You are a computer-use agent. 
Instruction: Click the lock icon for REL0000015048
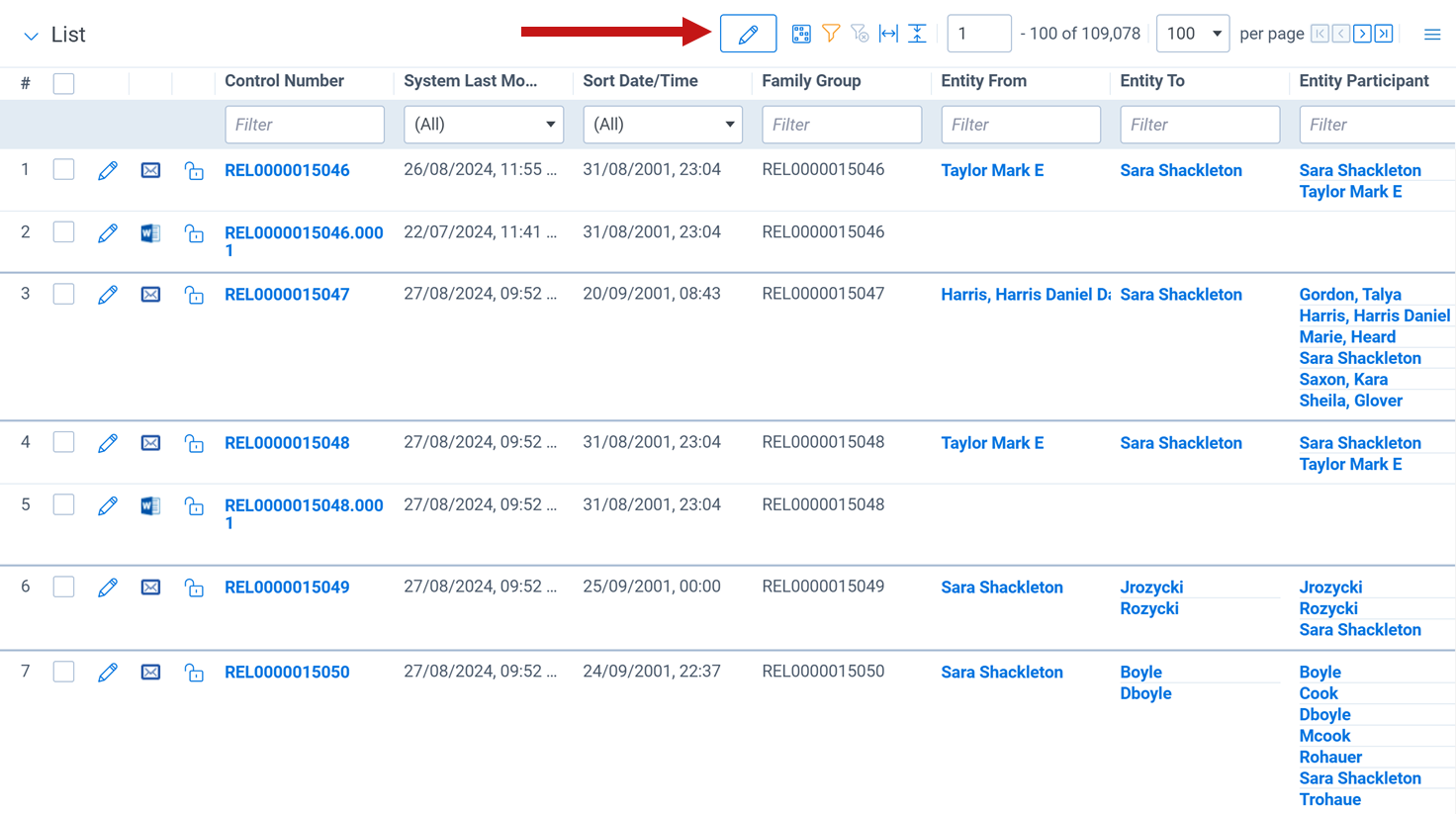click(194, 444)
